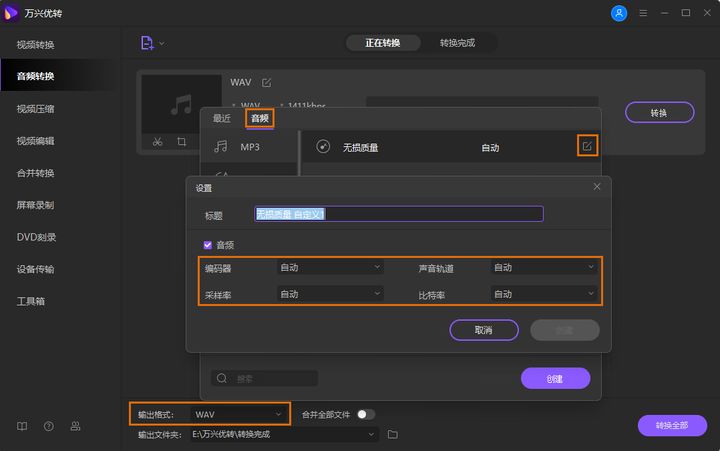Open the user account avatar
This screenshot has height=451, width=720.
(x=619, y=13)
